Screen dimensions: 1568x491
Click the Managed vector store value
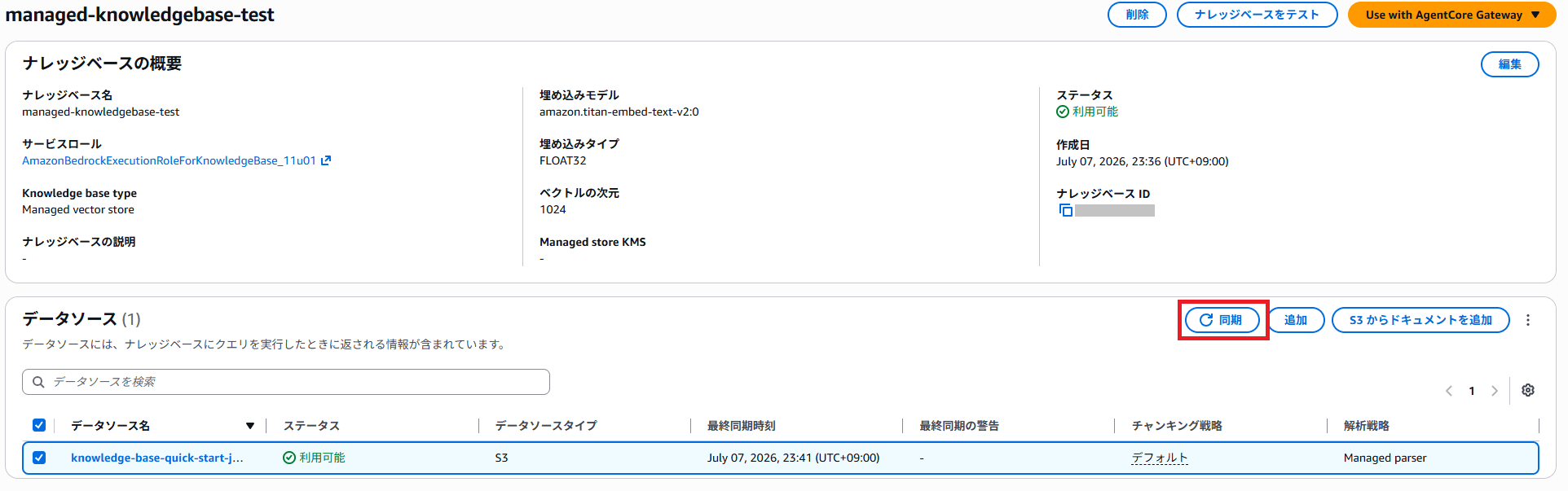click(78, 209)
